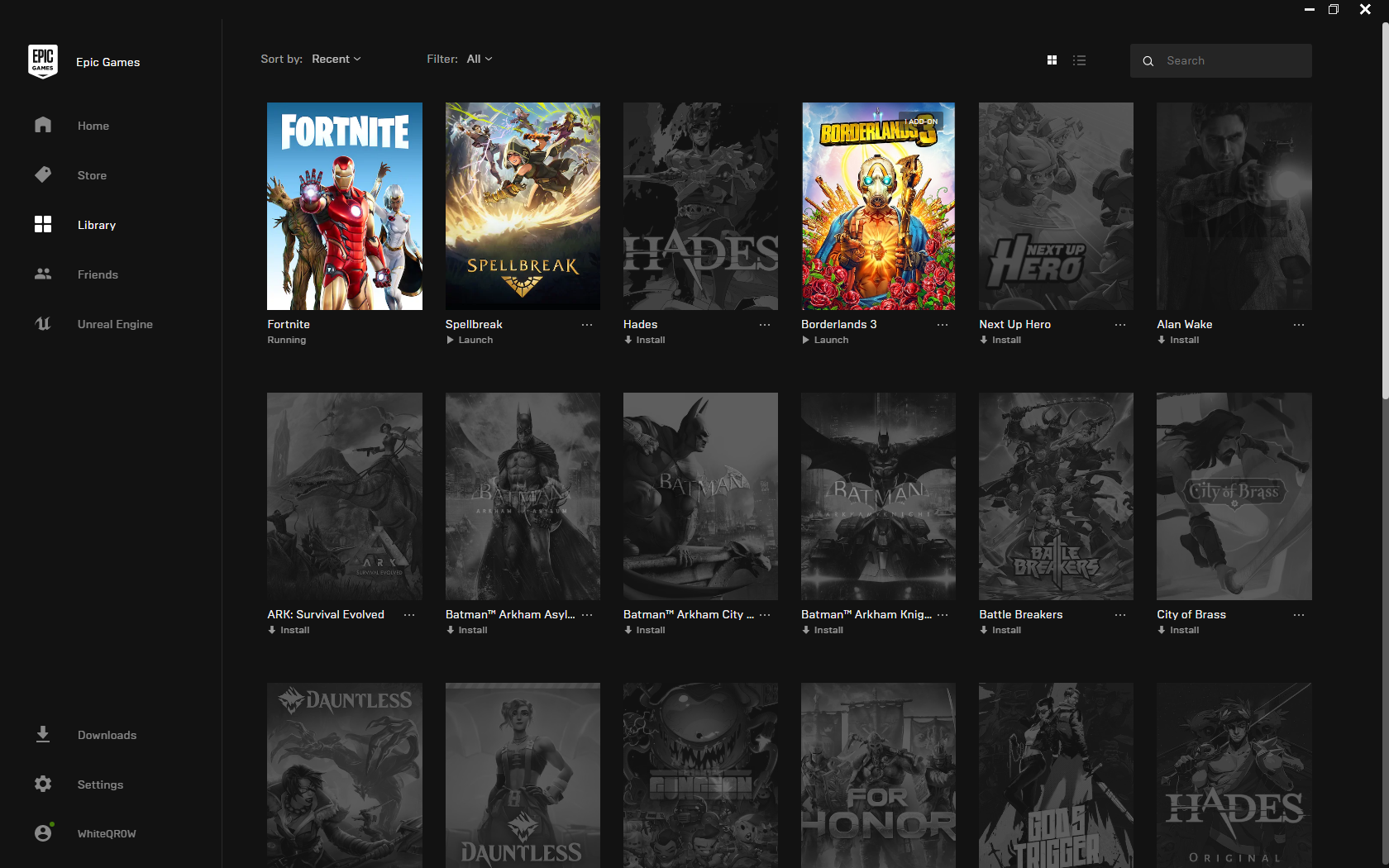Click the Fortnite Running status text
This screenshot has width=1389, height=868.
[x=287, y=340]
